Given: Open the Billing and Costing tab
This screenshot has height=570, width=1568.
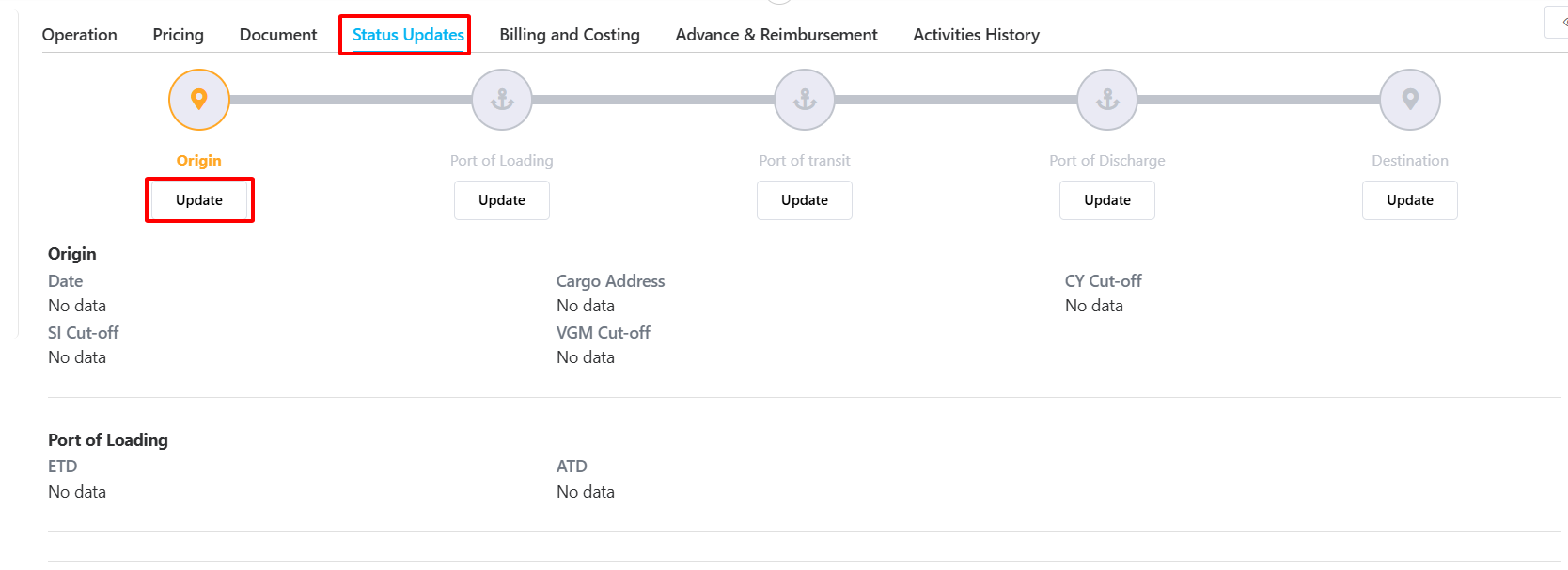Looking at the screenshot, I should [570, 35].
